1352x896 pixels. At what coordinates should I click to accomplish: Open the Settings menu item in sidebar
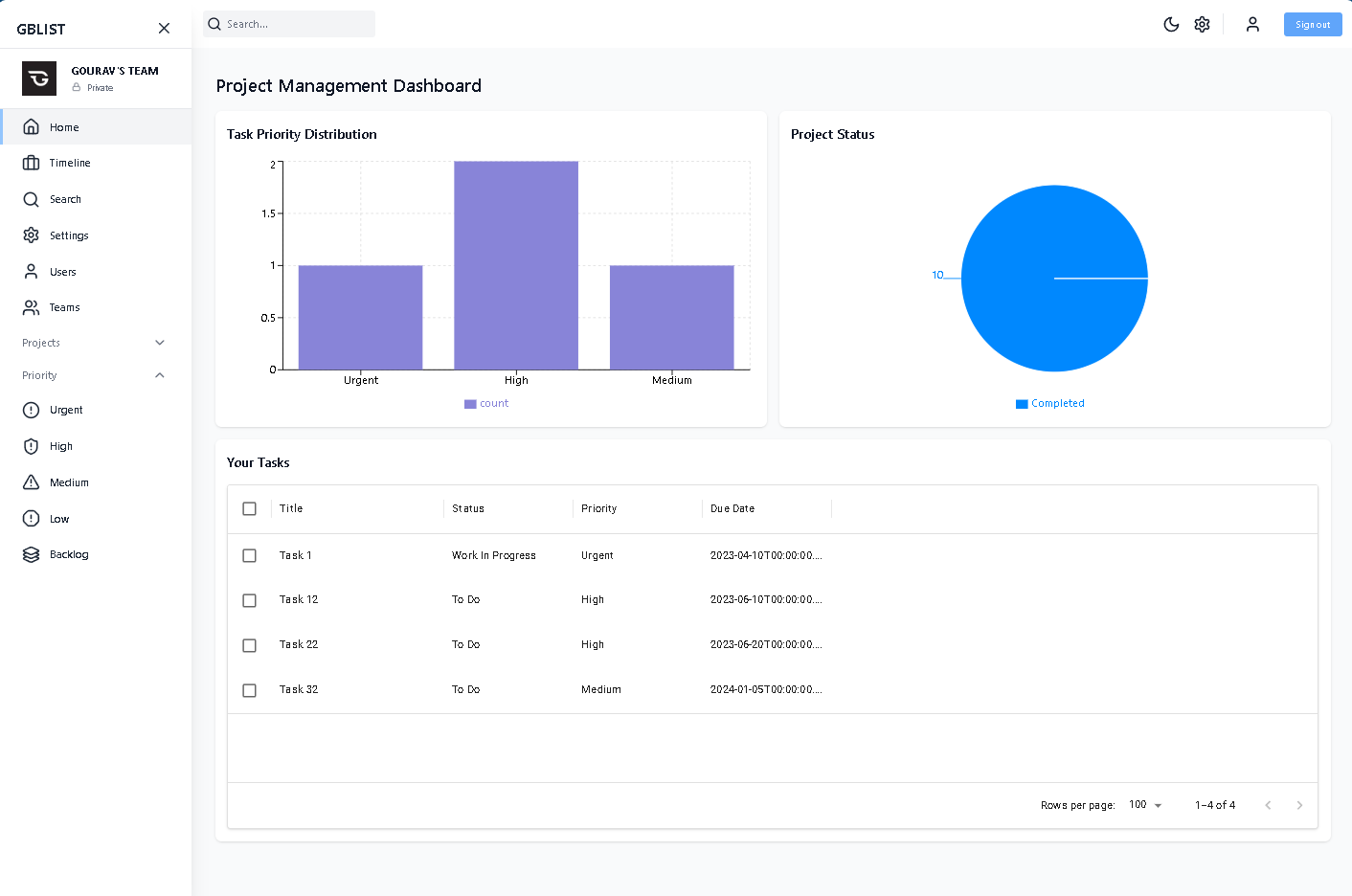click(x=96, y=235)
